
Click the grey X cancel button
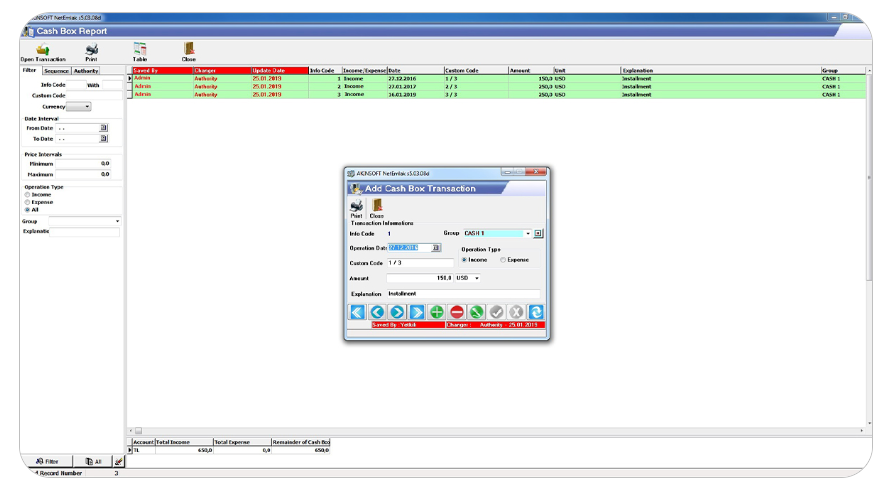tap(516, 312)
